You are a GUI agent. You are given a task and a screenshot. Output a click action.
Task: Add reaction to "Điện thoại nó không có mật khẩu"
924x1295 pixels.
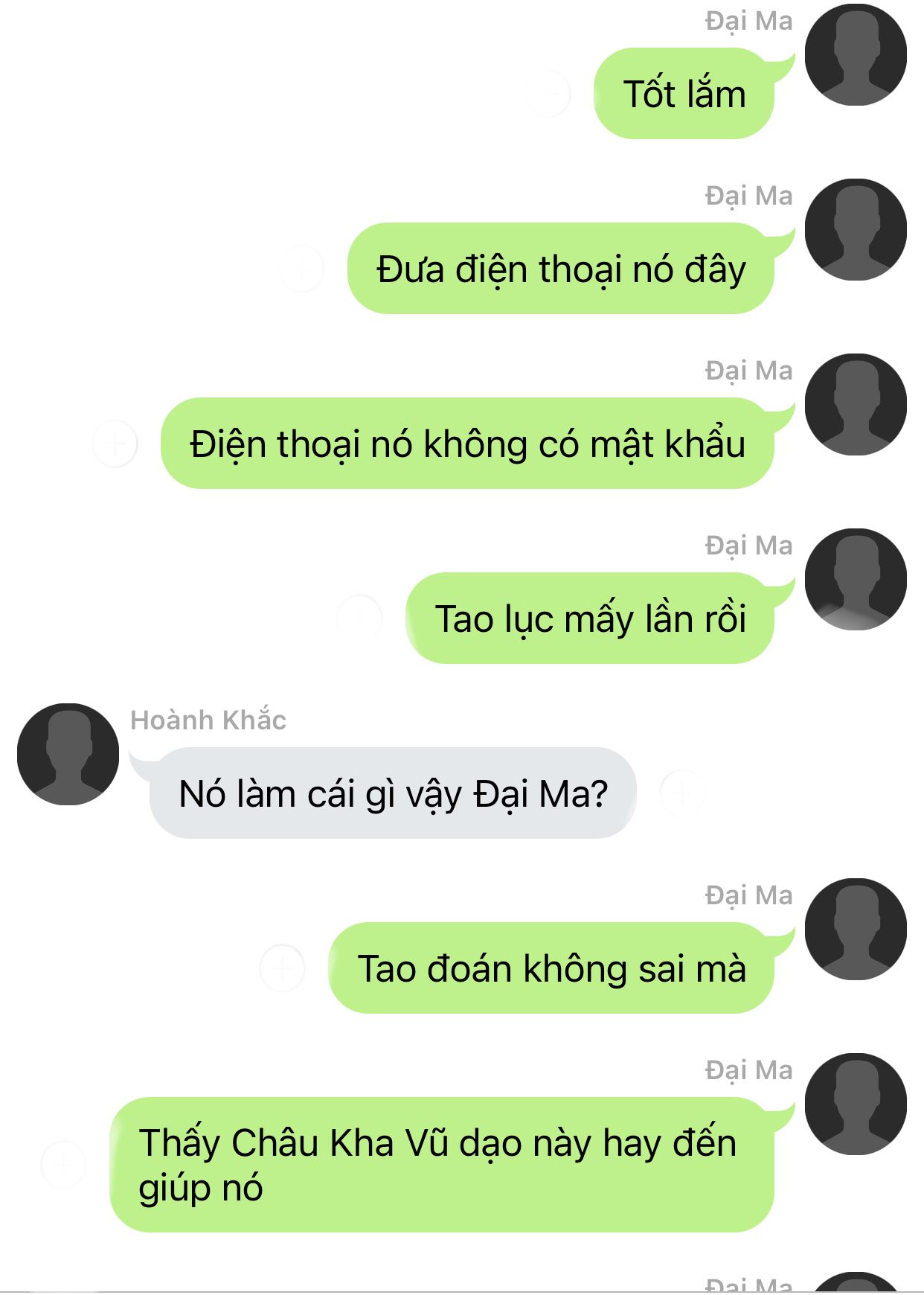[x=115, y=444]
